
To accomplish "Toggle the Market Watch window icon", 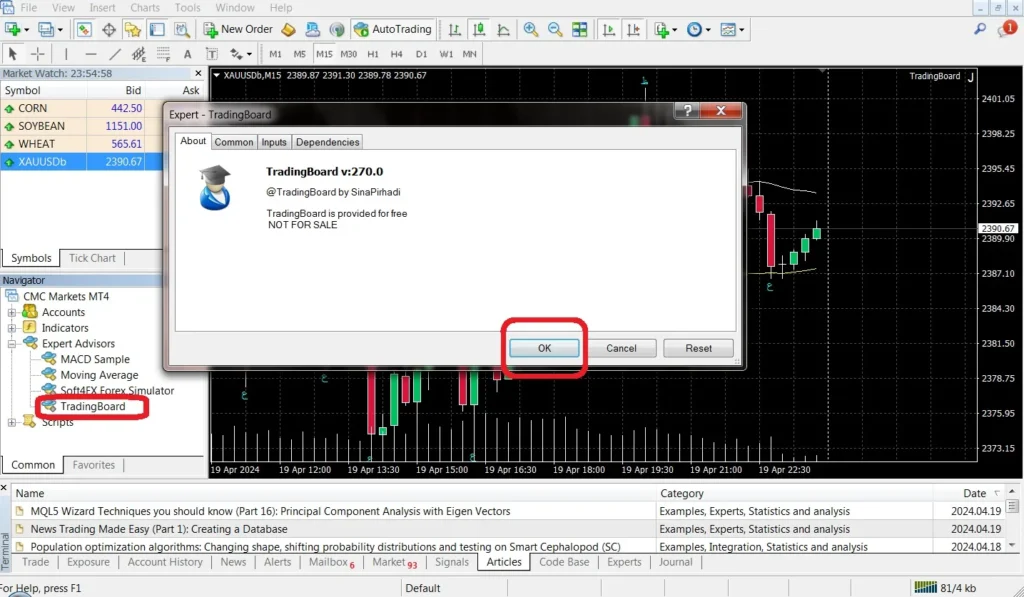I will pos(84,29).
